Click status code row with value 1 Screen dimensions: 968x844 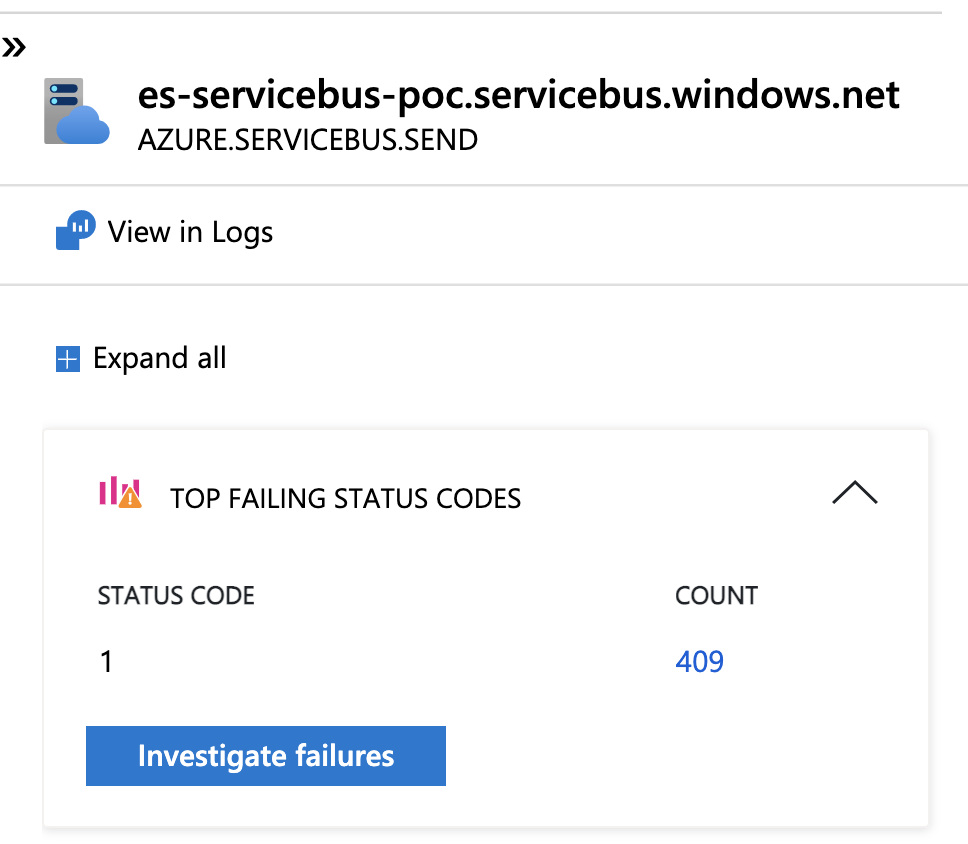(x=106, y=661)
